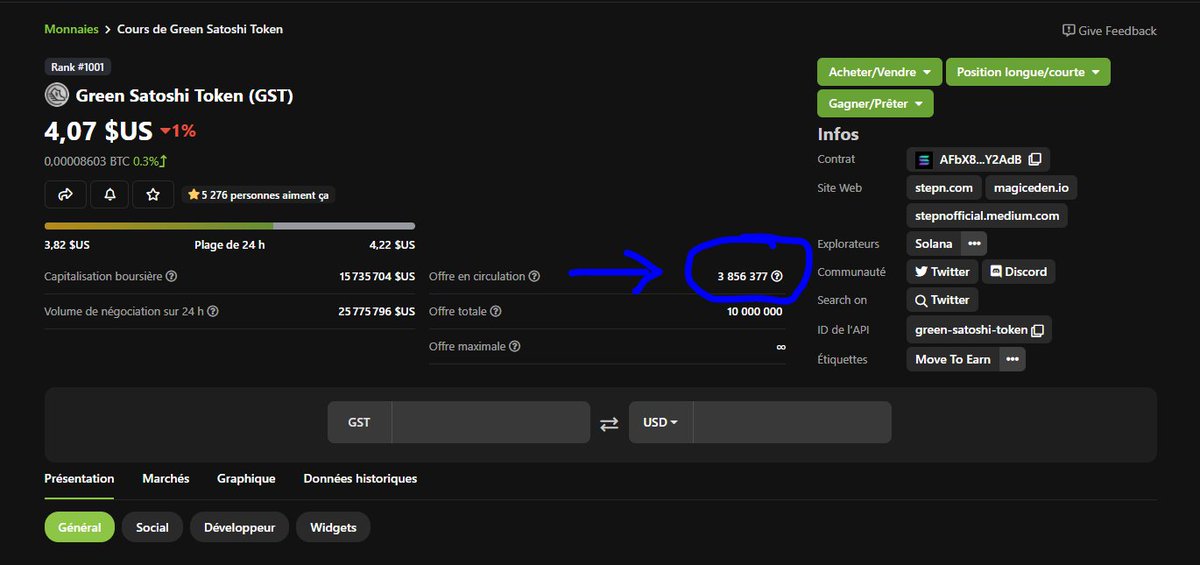
Task: Select the Widgets sub-tab
Action: [333, 527]
